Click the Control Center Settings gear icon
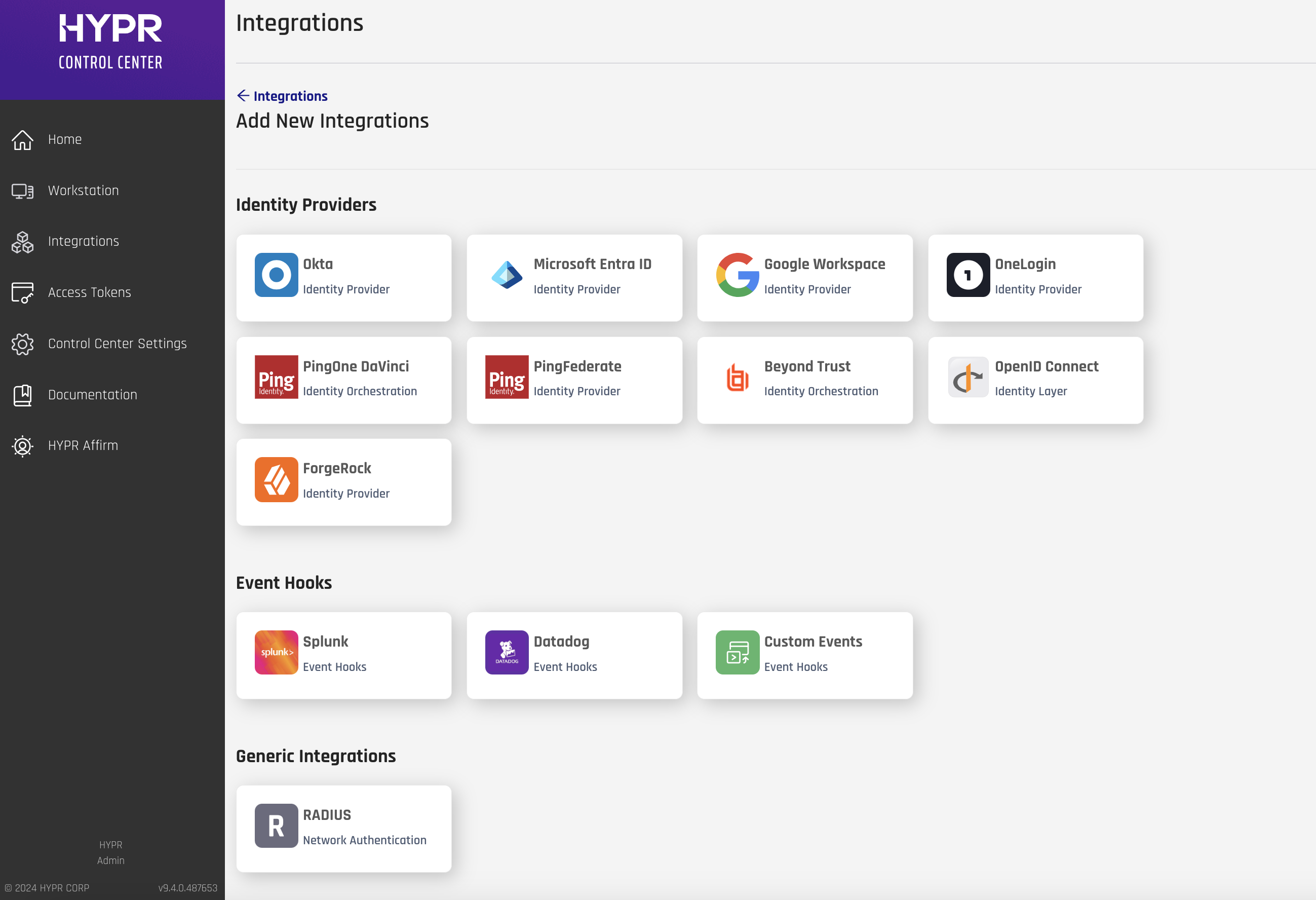 23,344
